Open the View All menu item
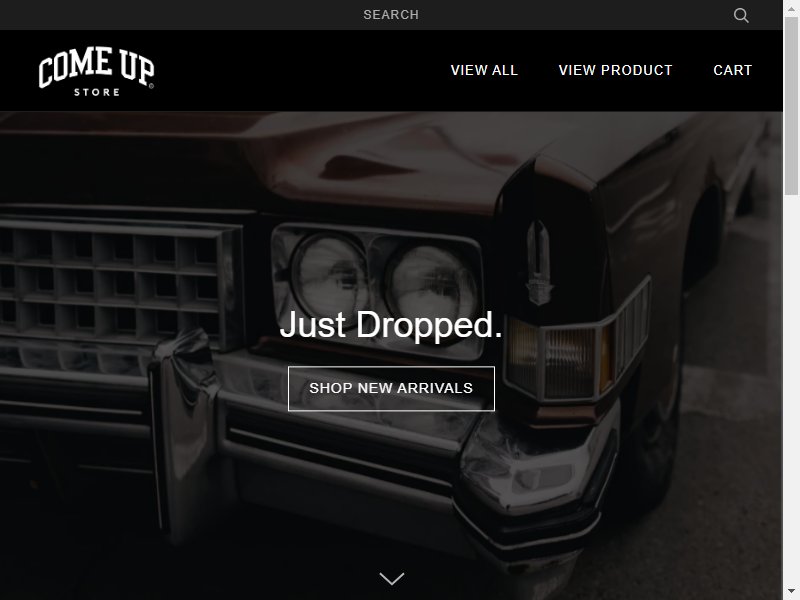This screenshot has height=600, width=800. 484,70
